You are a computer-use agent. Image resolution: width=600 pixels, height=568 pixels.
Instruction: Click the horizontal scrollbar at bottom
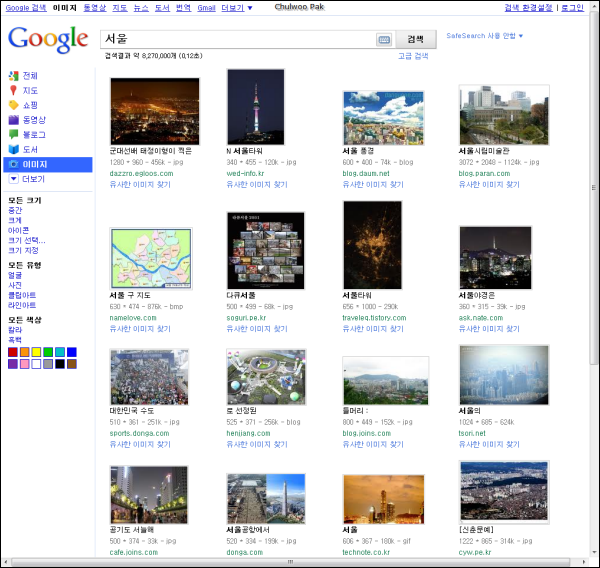291,562
